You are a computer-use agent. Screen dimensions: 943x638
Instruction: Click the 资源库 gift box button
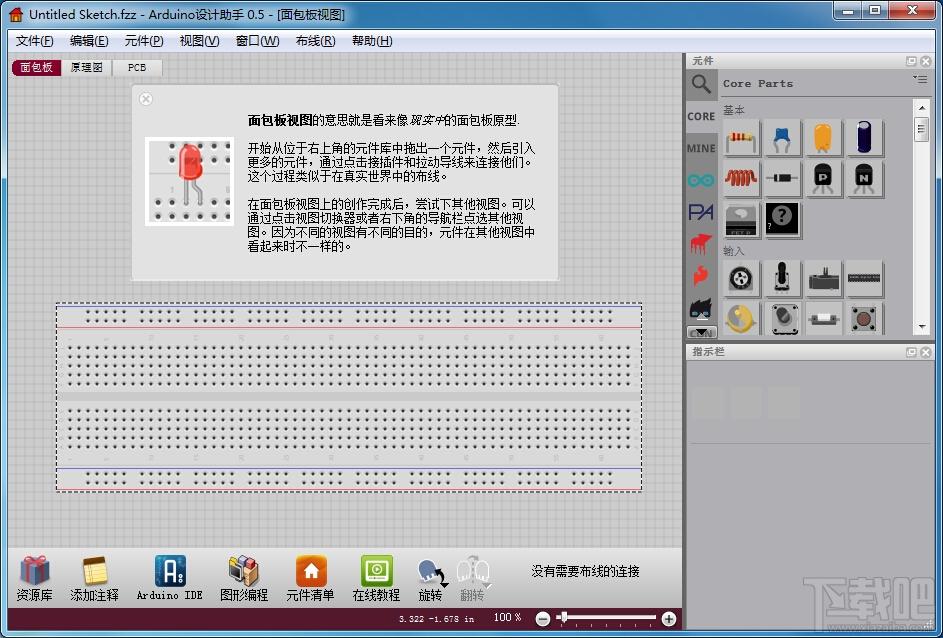[x=35, y=578]
